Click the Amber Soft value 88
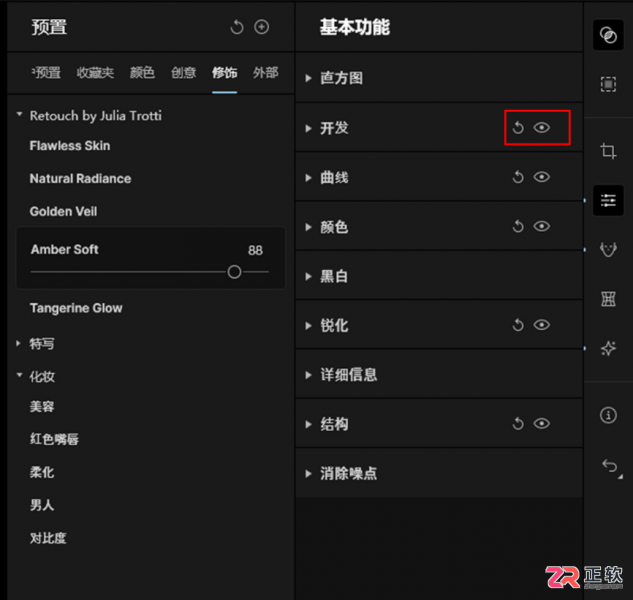This screenshot has height=600, width=633. (255, 250)
